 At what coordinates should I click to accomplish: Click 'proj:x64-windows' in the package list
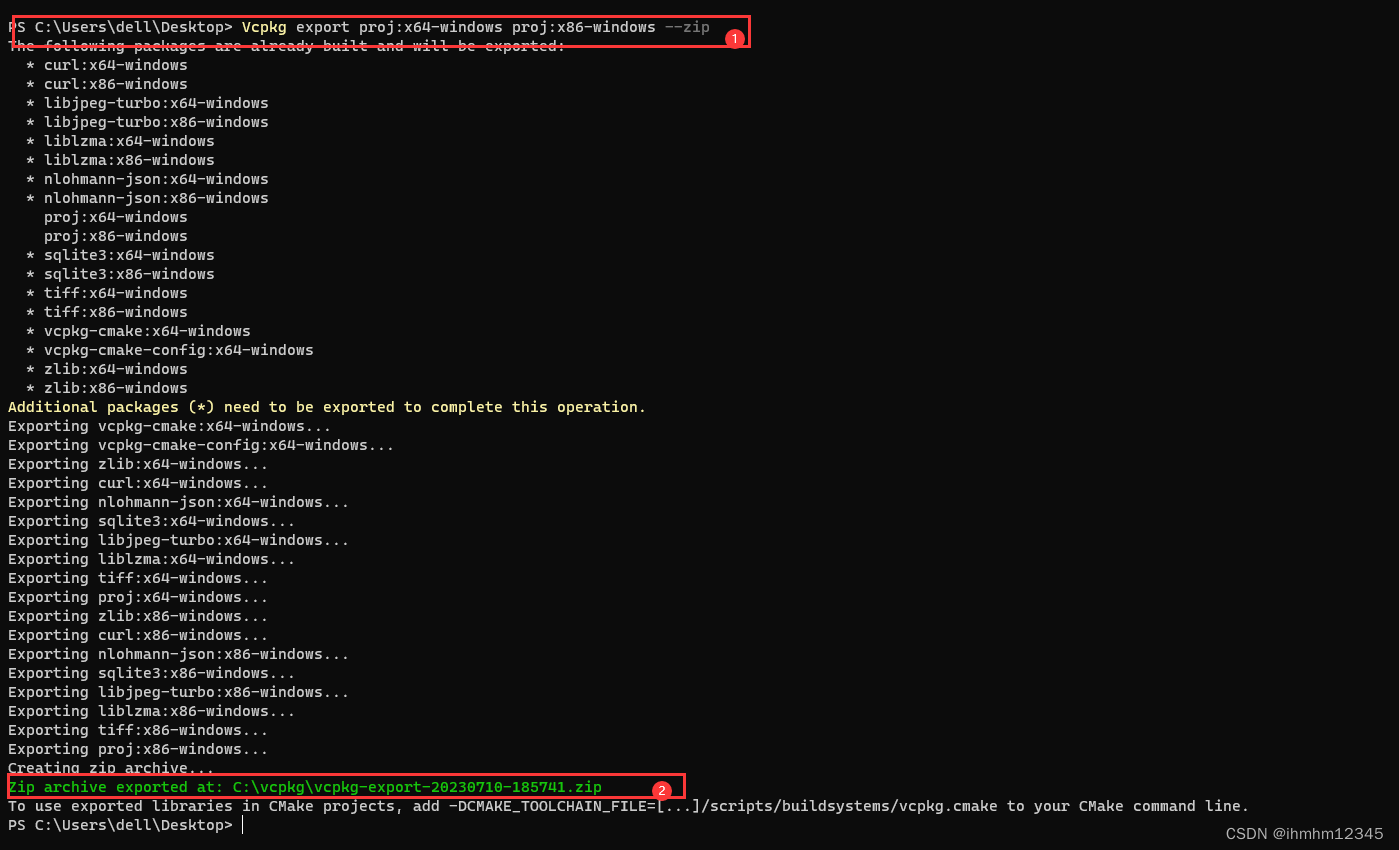[x=116, y=217]
